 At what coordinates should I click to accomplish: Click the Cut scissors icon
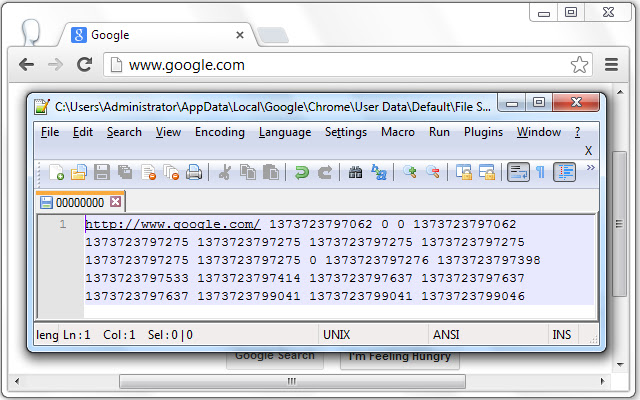(x=225, y=172)
